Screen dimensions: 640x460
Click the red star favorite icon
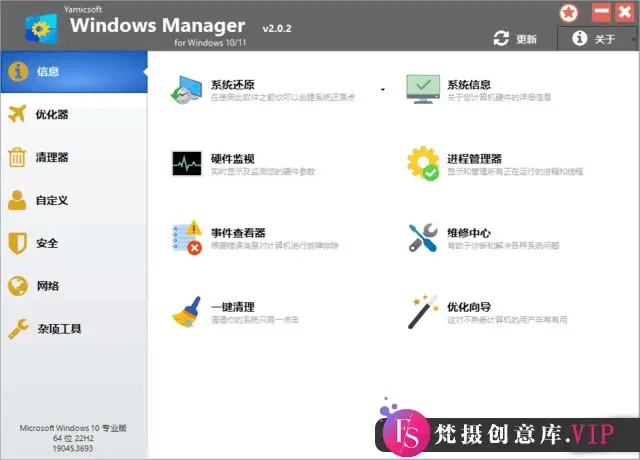(x=569, y=13)
